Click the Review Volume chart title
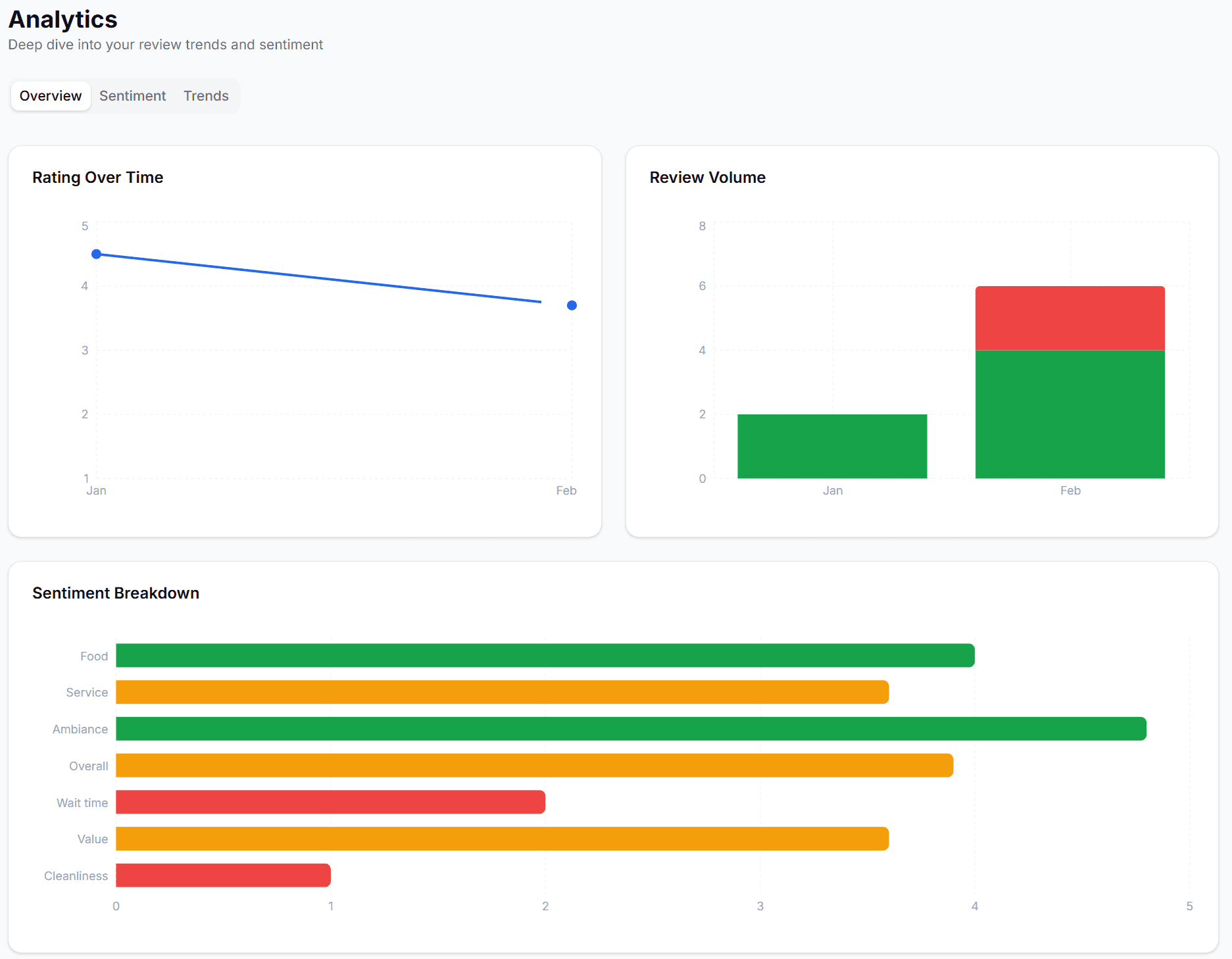1232x959 pixels. tap(707, 177)
